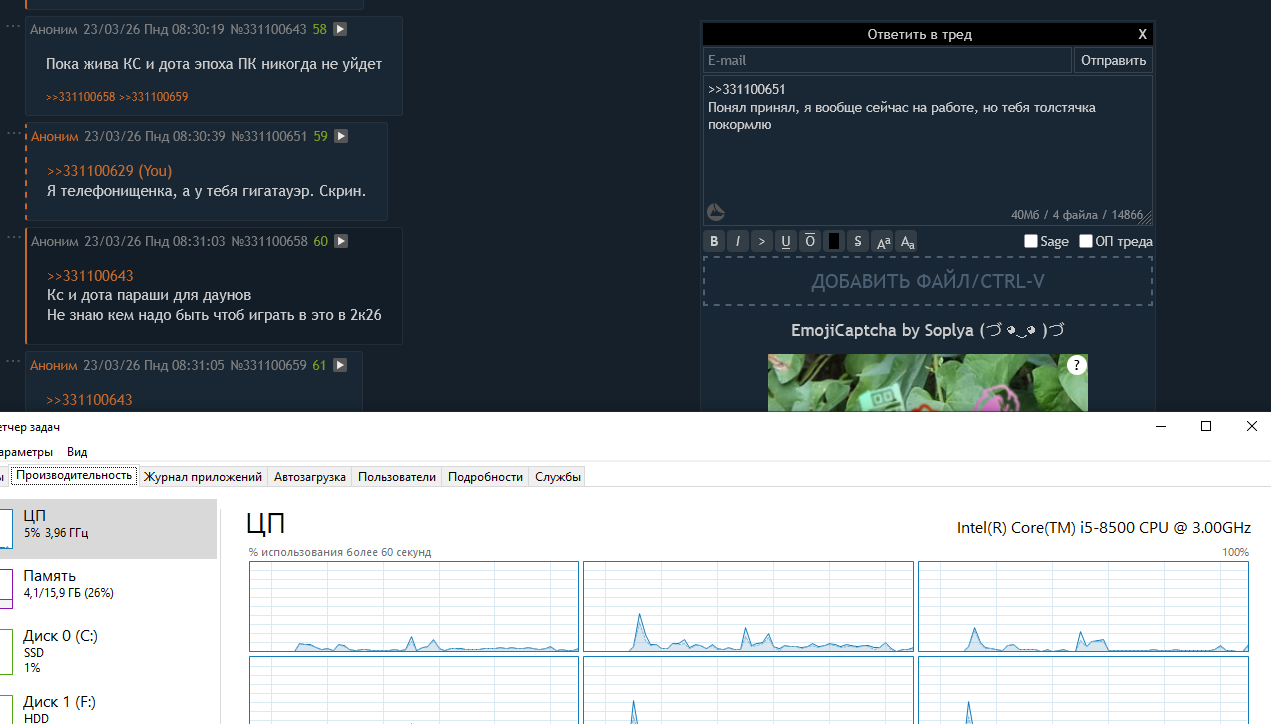1271x724 pixels.
Task: Click the 40Мб / 4 файла / 14866 counter
Action: (1076, 215)
